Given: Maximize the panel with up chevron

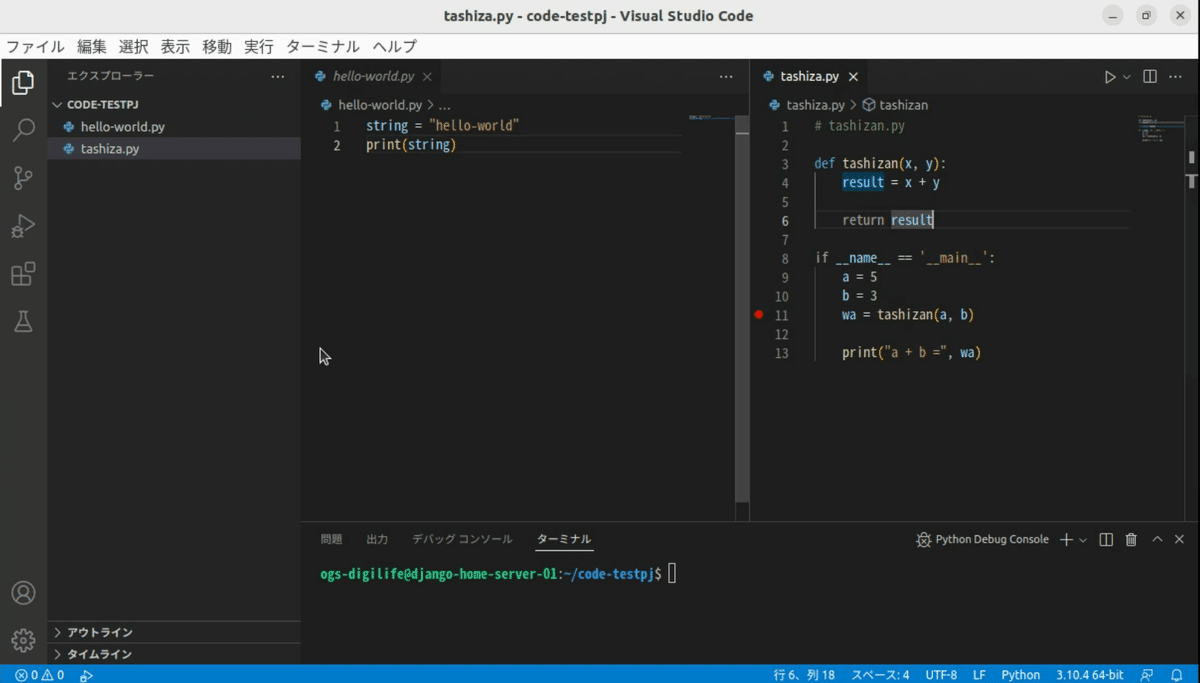Looking at the screenshot, I should 1157,539.
